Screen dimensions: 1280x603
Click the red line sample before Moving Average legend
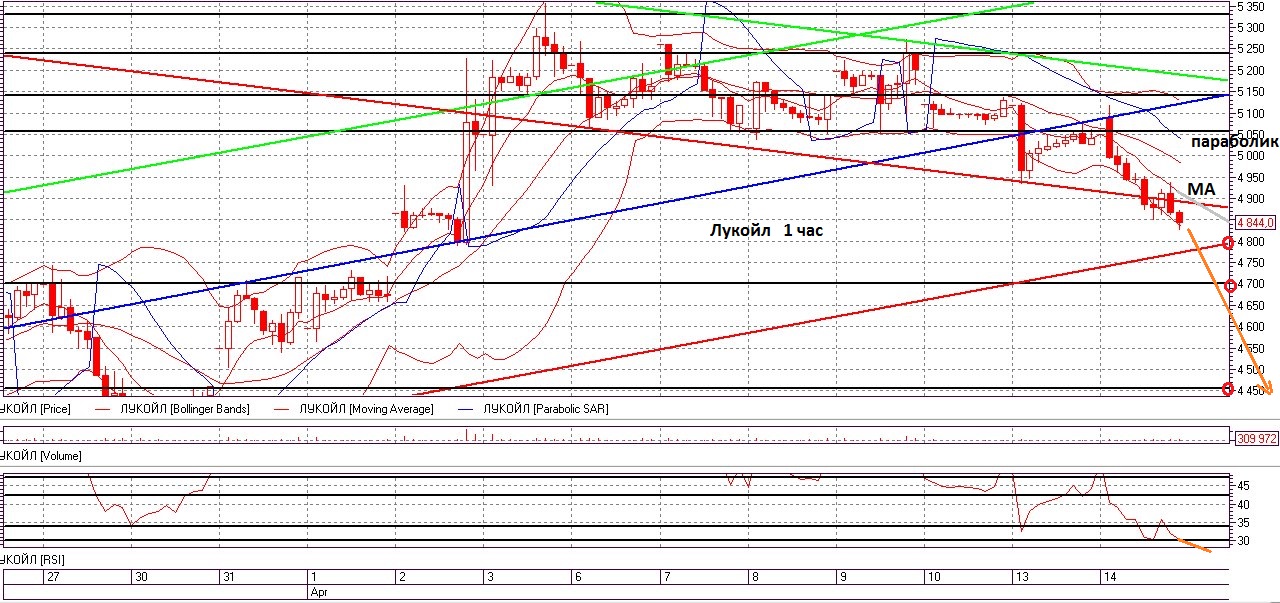[280, 409]
